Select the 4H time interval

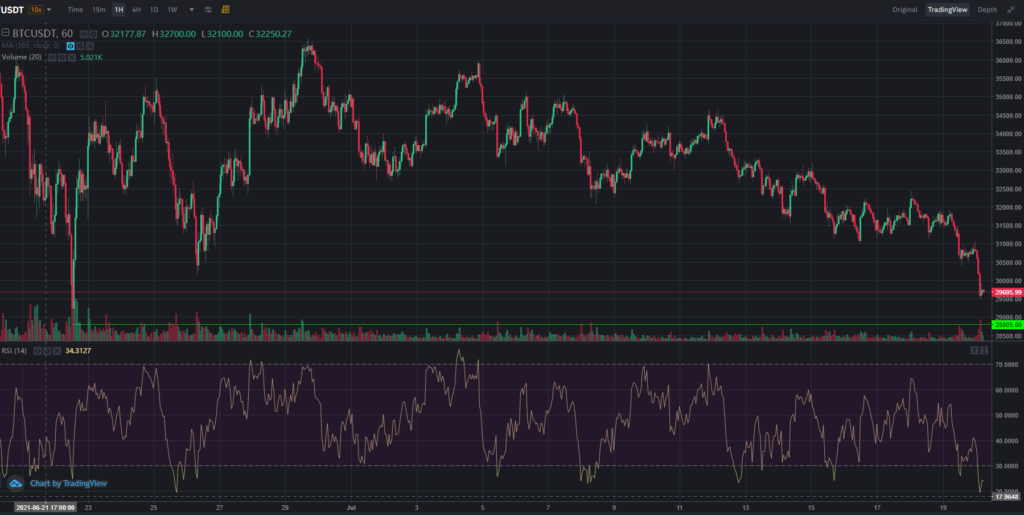coord(136,9)
